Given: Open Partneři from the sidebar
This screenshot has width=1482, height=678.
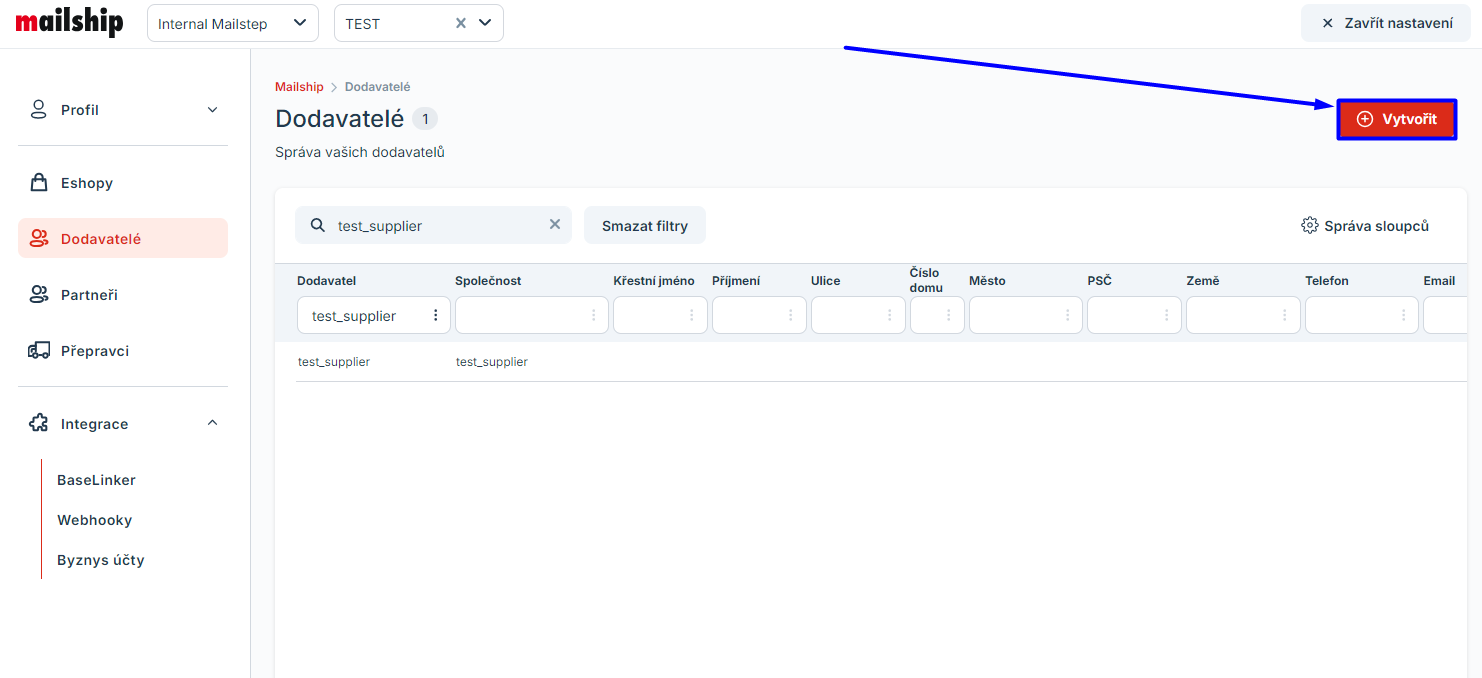Looking at the screenshot, I should [x=89, y=295].
